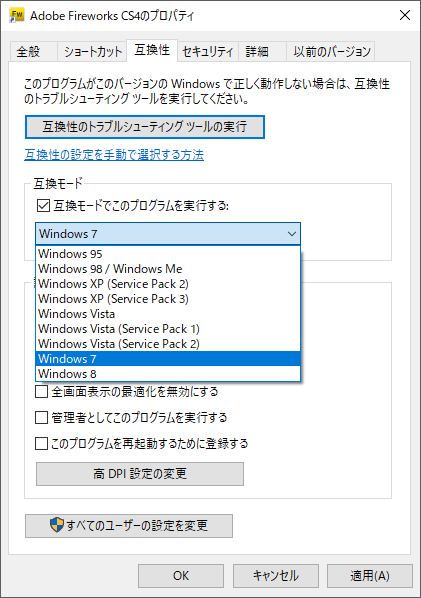Viewport: 421px width, 598px height.
Task: Run 互換性のトラブルシューティング ツールの実行 button
Action: [x=145, y=127]
